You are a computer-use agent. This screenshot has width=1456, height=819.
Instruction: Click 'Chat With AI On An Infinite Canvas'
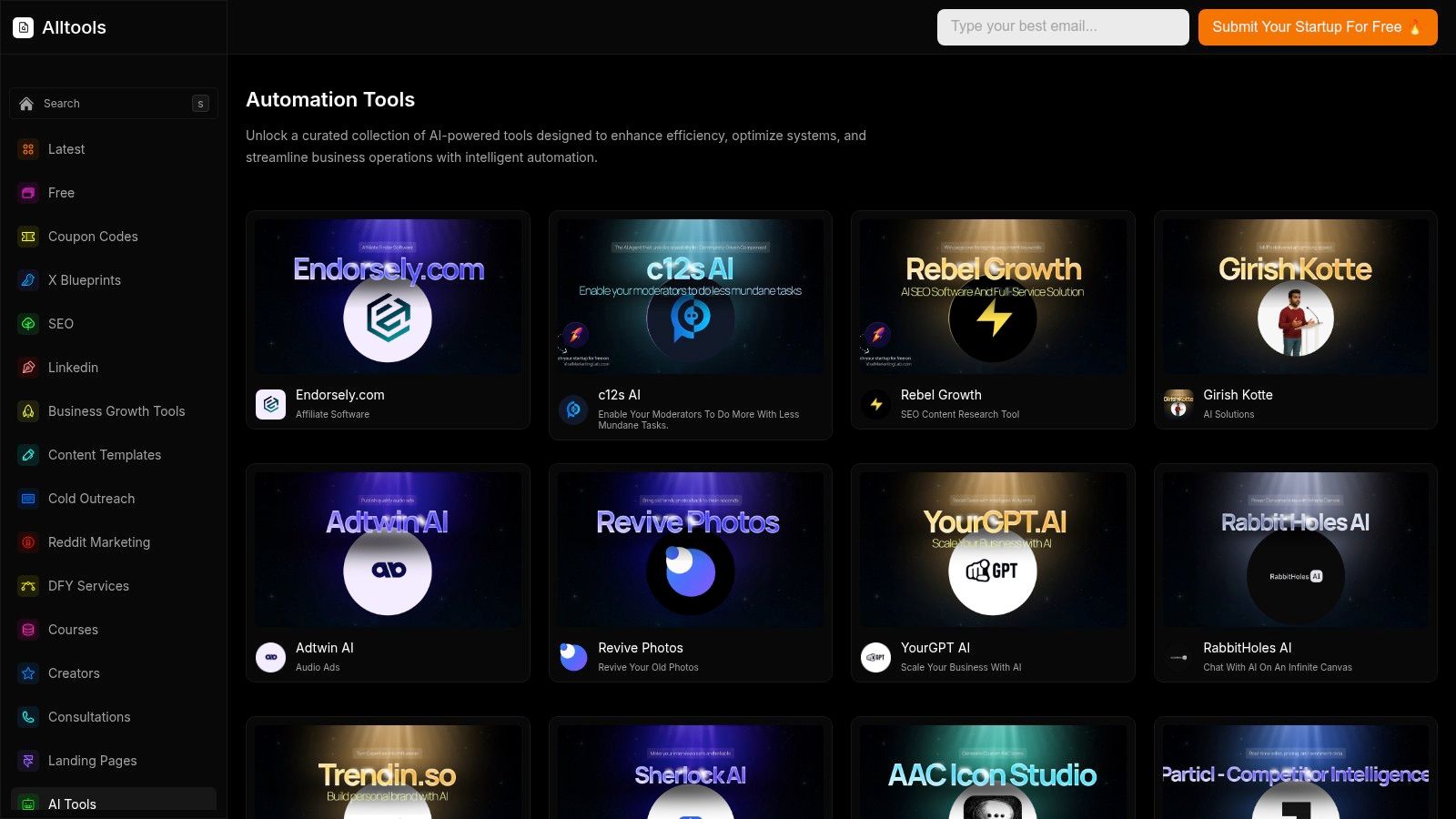1278,667
